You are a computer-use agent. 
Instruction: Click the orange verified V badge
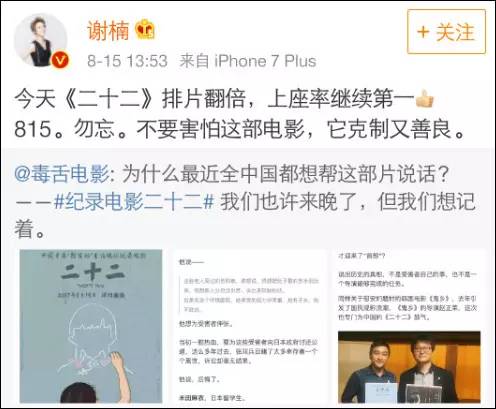coord(60,60)
